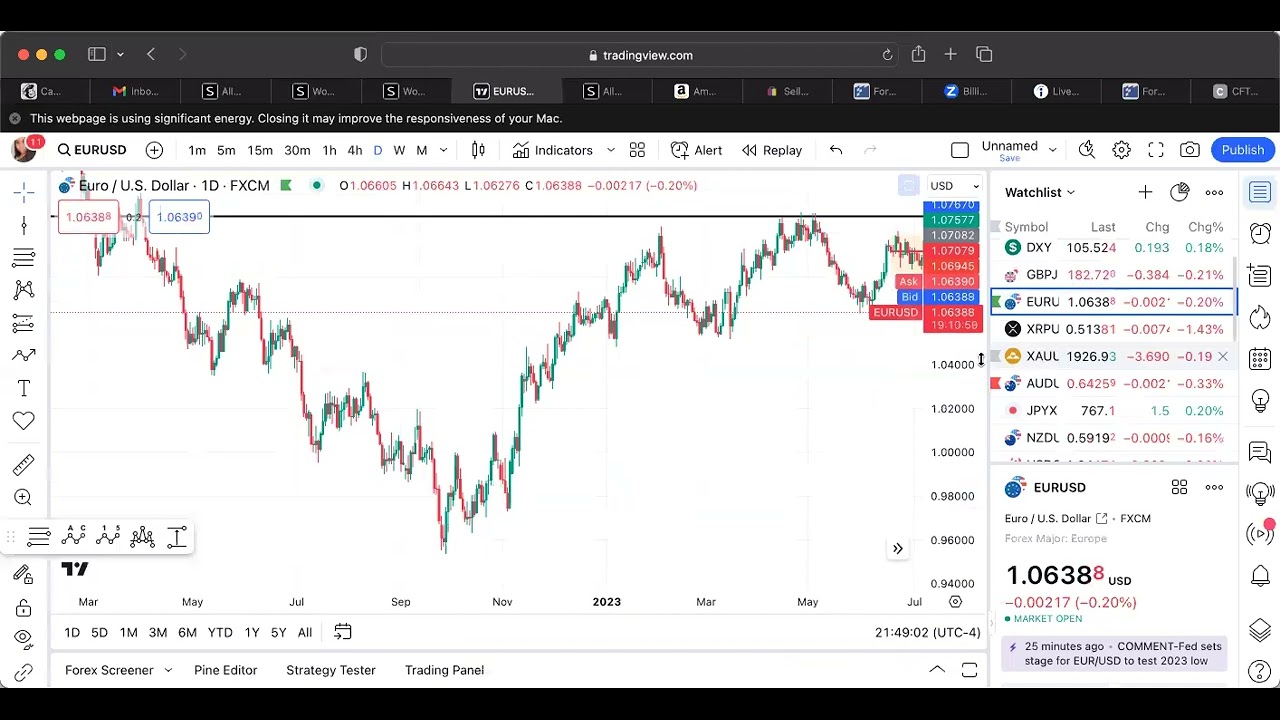Select the 1m timeframe
The width and height of the screenshot is (1280, 720).
pos(197,150)
